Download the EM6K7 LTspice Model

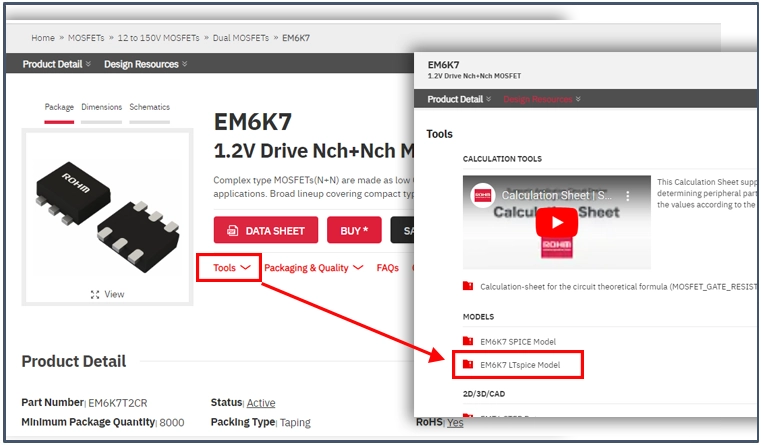point(520,365)
